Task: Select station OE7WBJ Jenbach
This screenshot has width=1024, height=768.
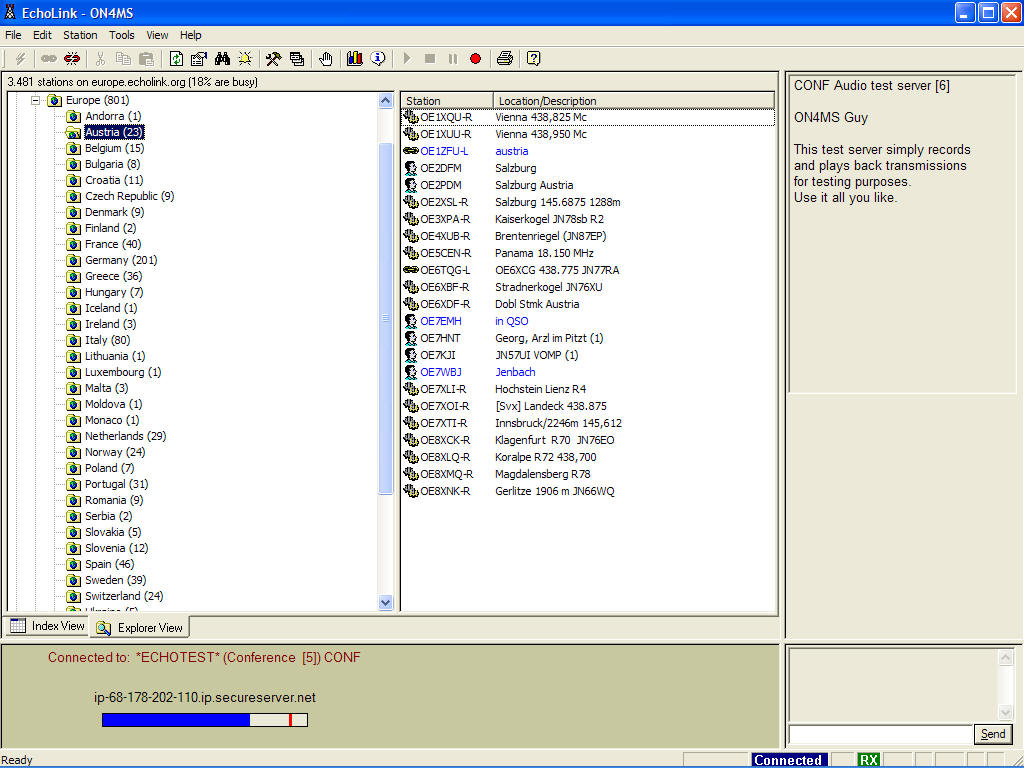Action: pos(441,372)
